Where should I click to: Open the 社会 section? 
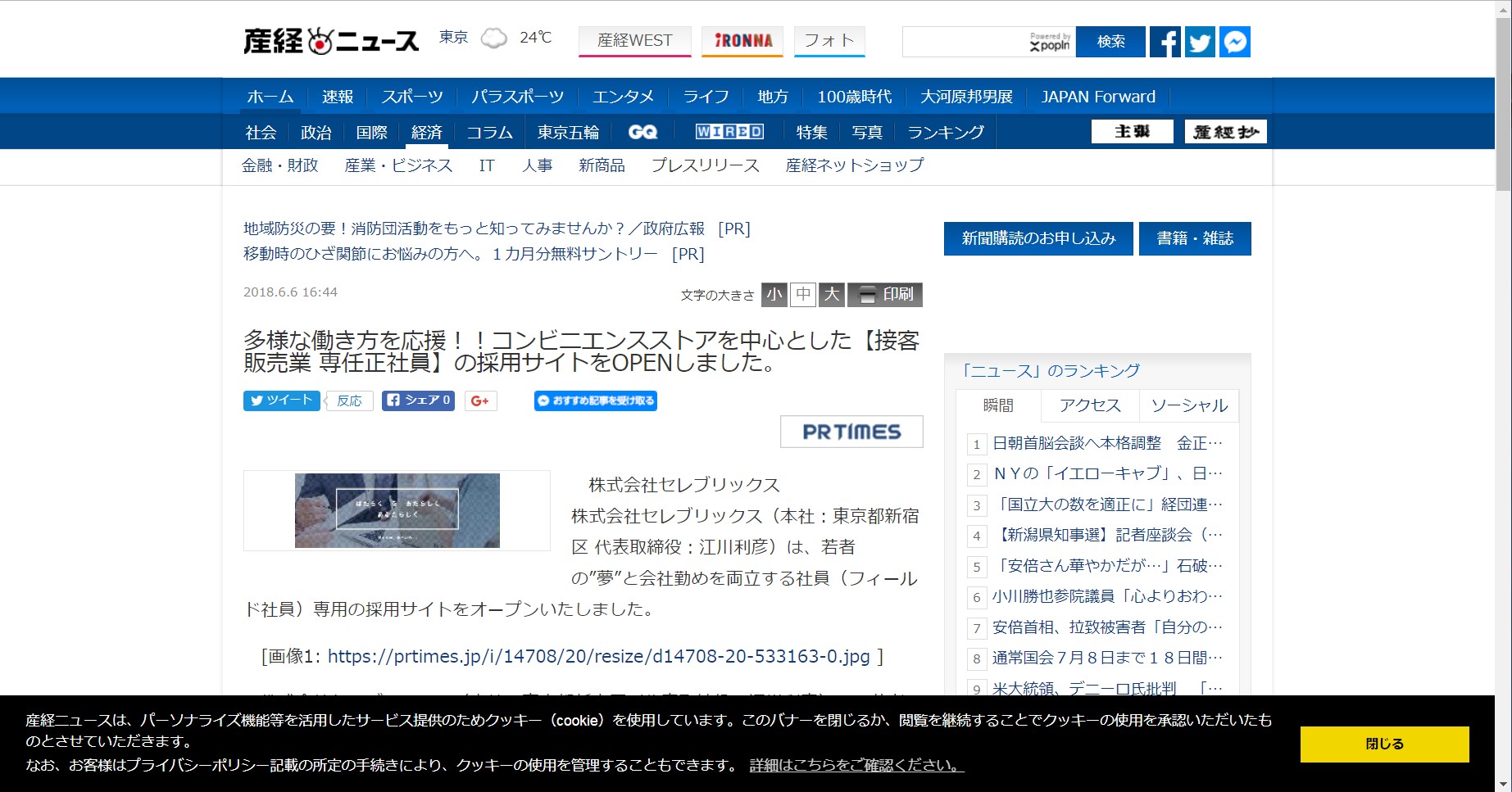coord(261,132)
